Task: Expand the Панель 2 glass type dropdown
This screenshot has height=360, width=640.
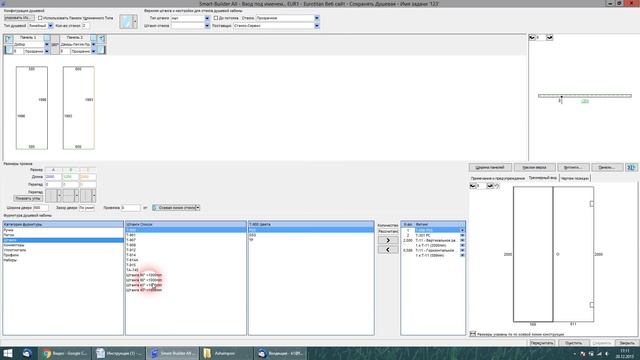Action: (x=94, y=51)
